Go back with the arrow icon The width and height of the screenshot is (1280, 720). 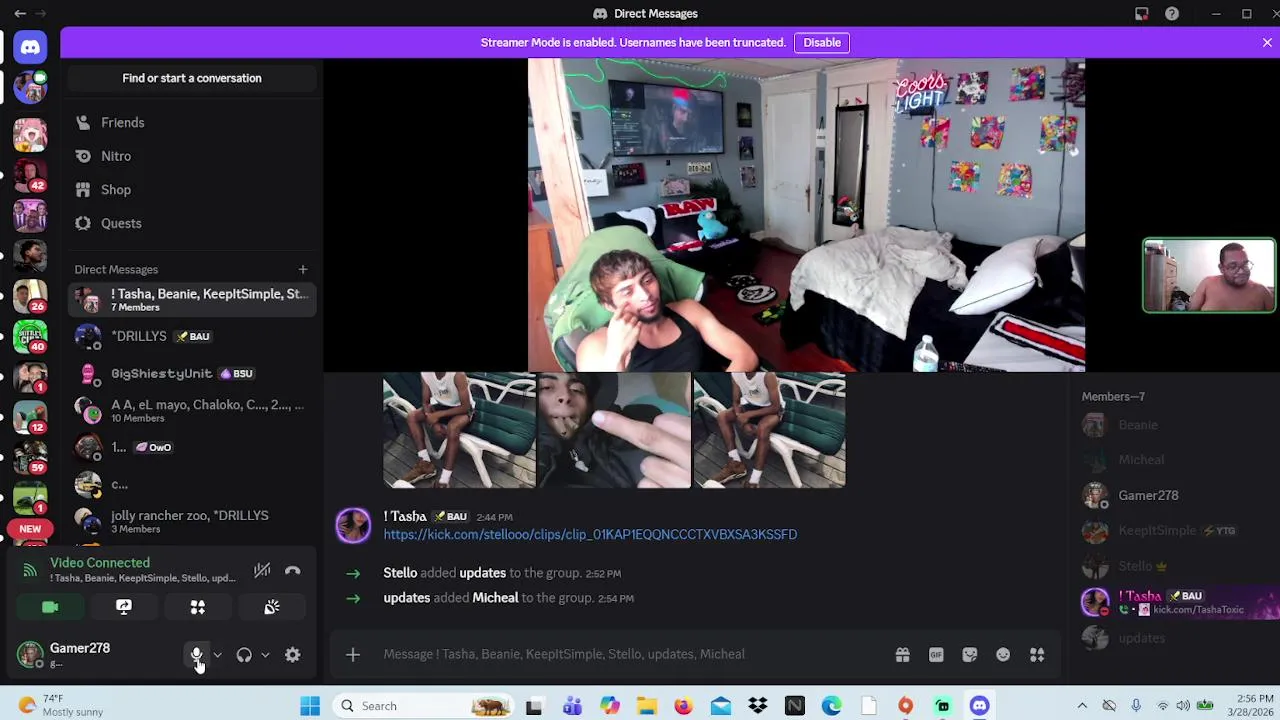[20, 14]
